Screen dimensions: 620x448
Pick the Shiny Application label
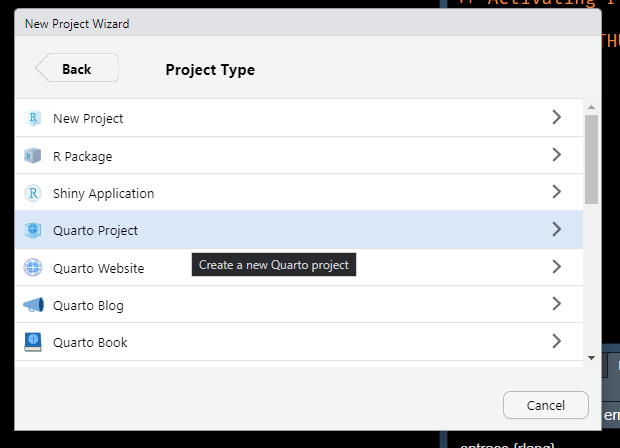point(104,193)
